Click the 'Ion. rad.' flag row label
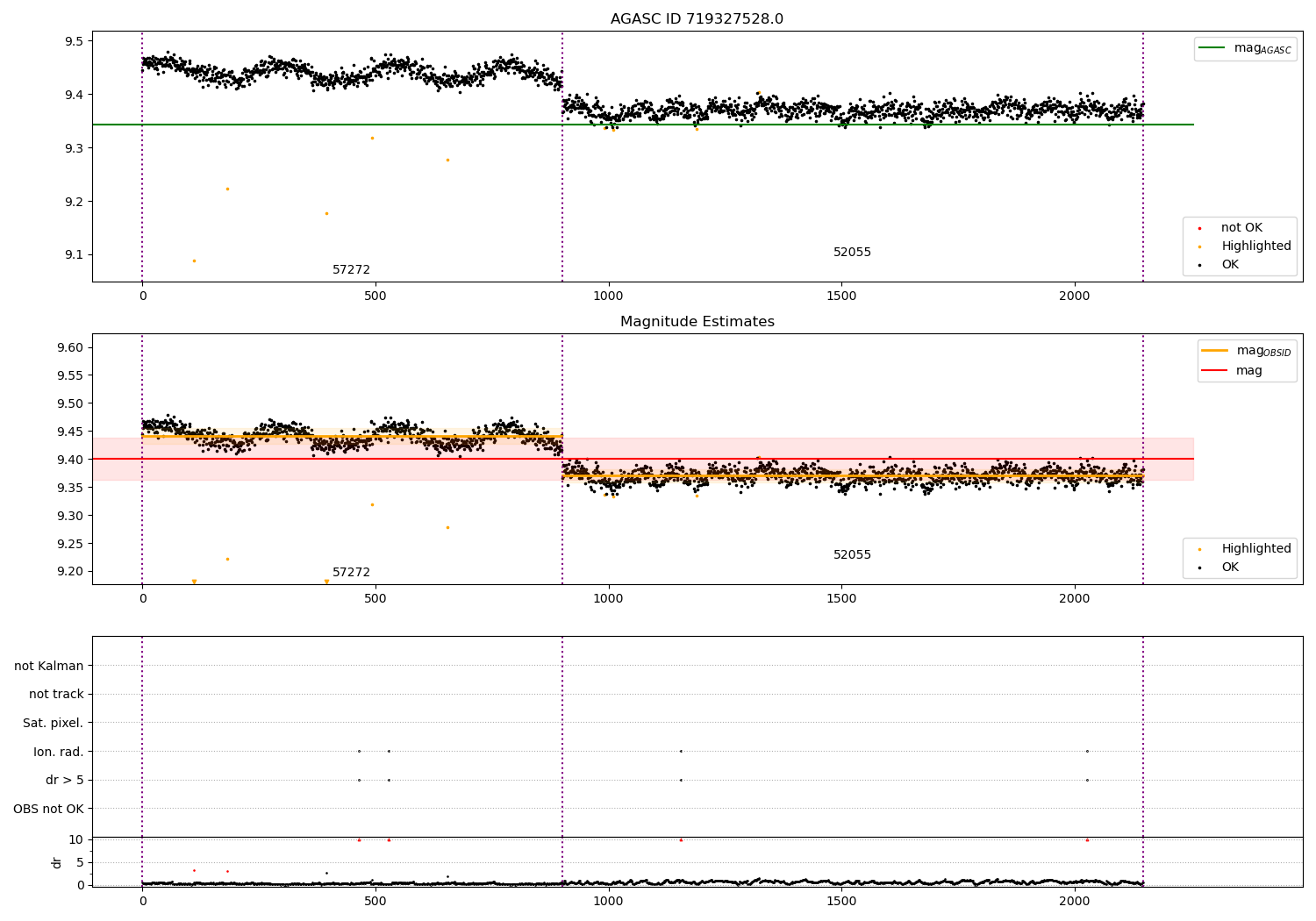Screen dimensions: 1316x921 [59, 752]
